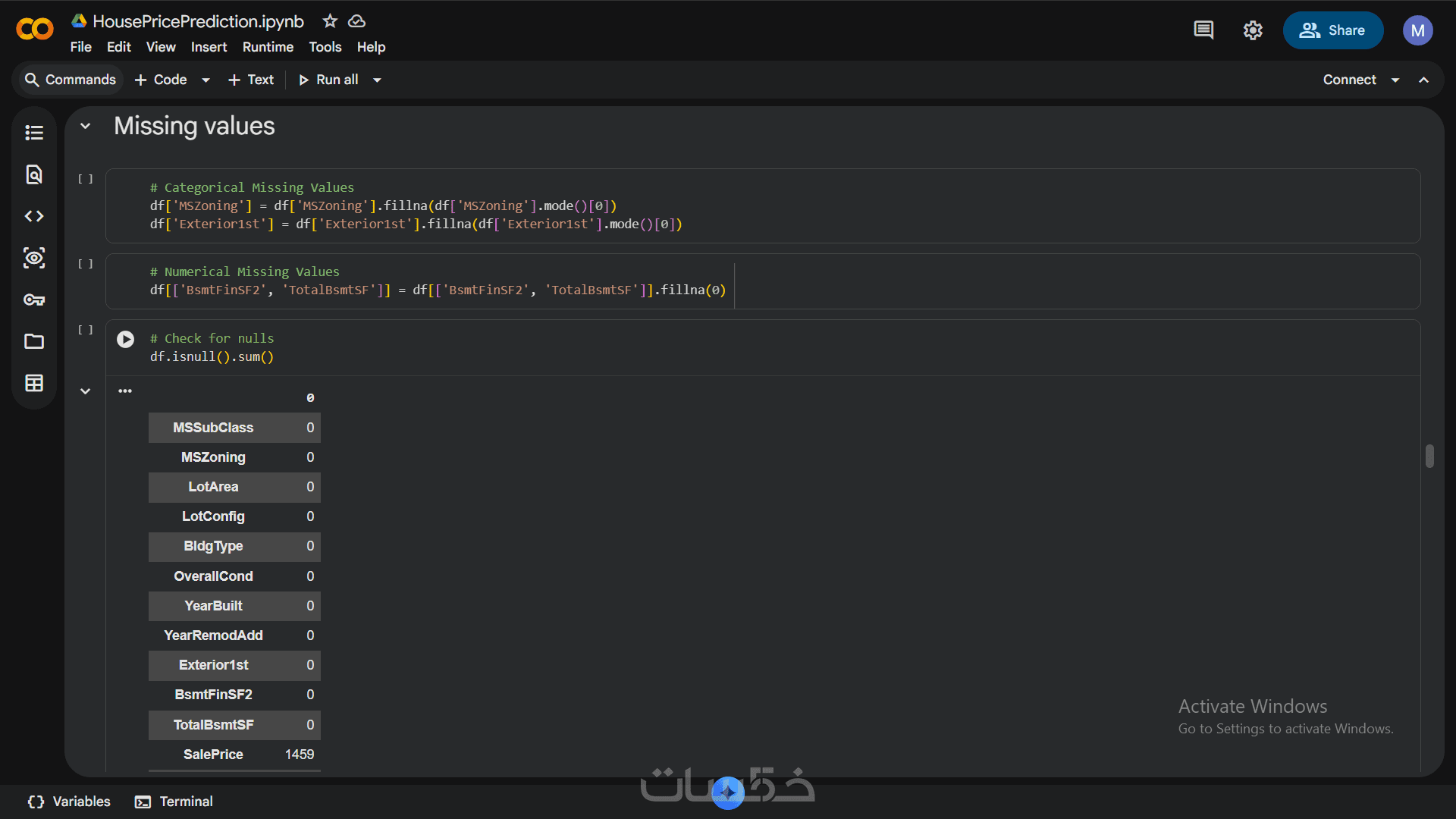The height and width of the screenshot is (819, 1456).
Task: Open the Connect dropdown arrow
Action: (x=1395, y=80)
